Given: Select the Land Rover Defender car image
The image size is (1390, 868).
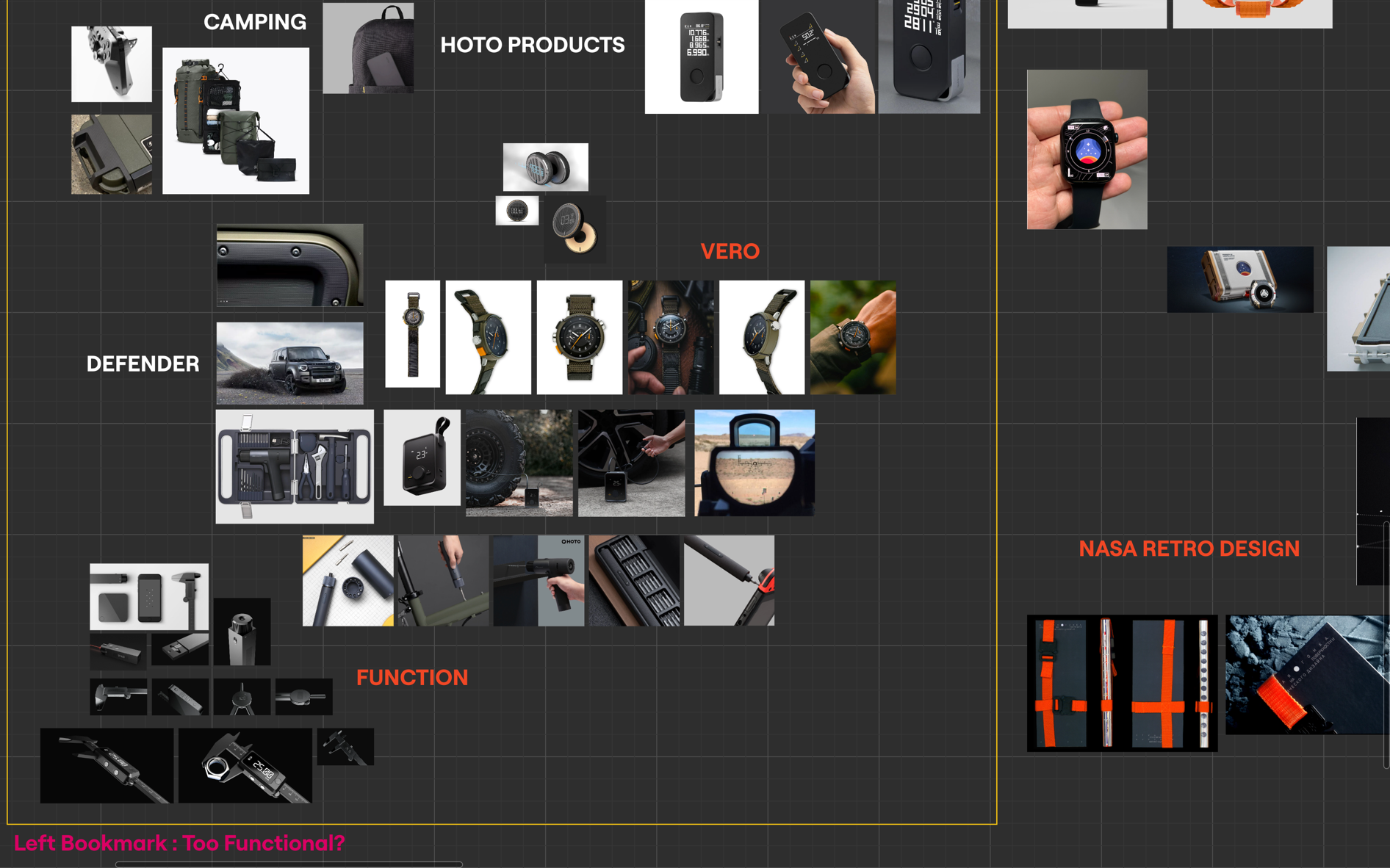Looking at the screenshot, I should 289,363.
